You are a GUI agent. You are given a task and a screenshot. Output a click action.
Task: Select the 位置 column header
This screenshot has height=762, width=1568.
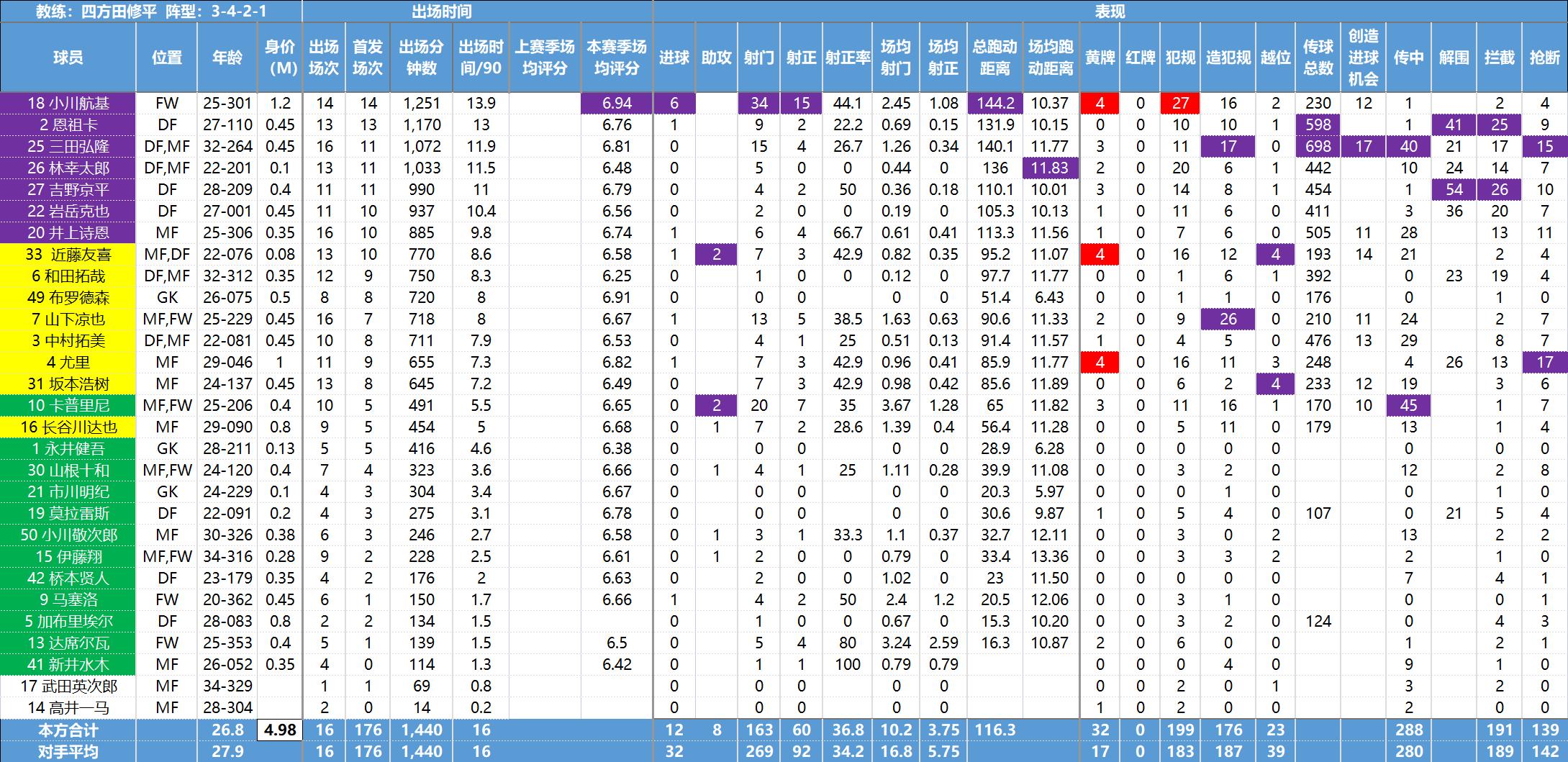167,58
